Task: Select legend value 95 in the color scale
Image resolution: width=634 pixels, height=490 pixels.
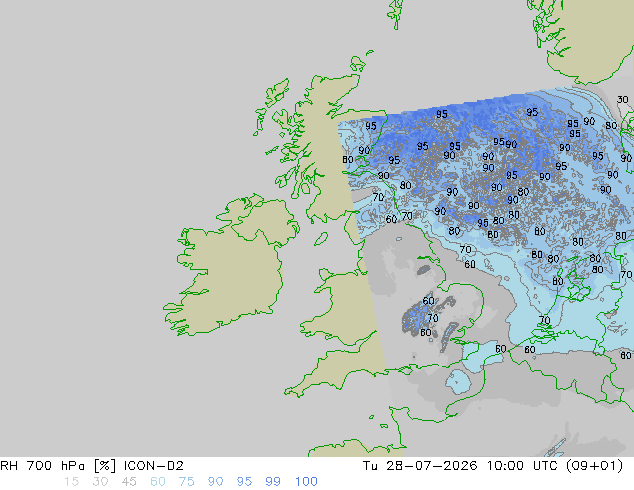Action: [x=244, y=482]
